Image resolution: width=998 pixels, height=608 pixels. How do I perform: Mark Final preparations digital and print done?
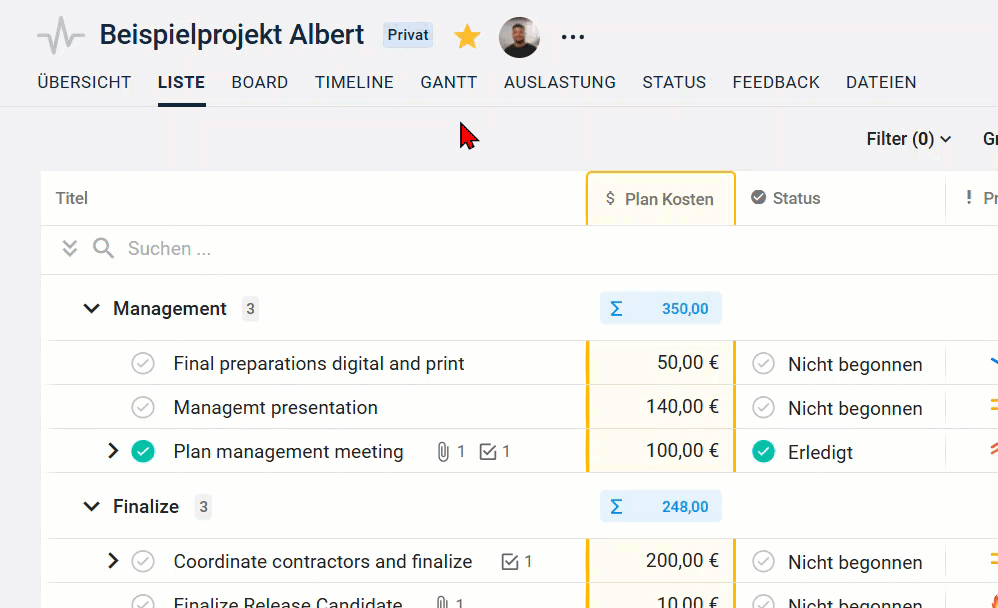(x=143, y=364)
